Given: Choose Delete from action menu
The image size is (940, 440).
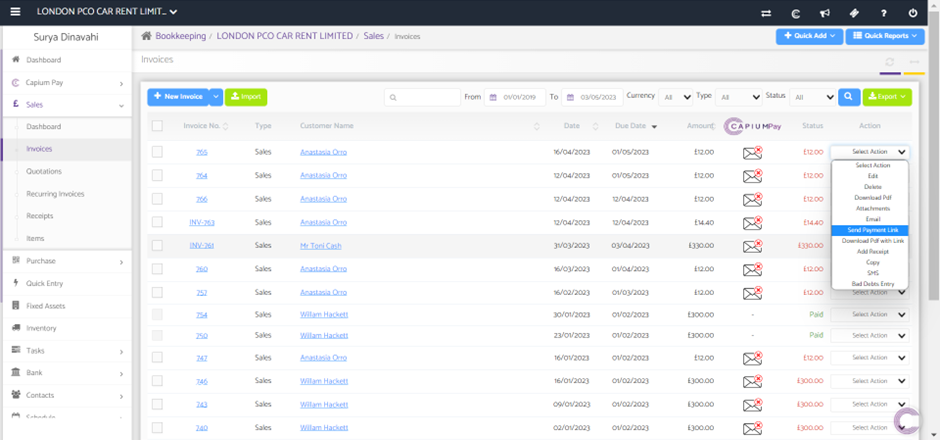Looking at the screenshot, I should pos(869,187).
